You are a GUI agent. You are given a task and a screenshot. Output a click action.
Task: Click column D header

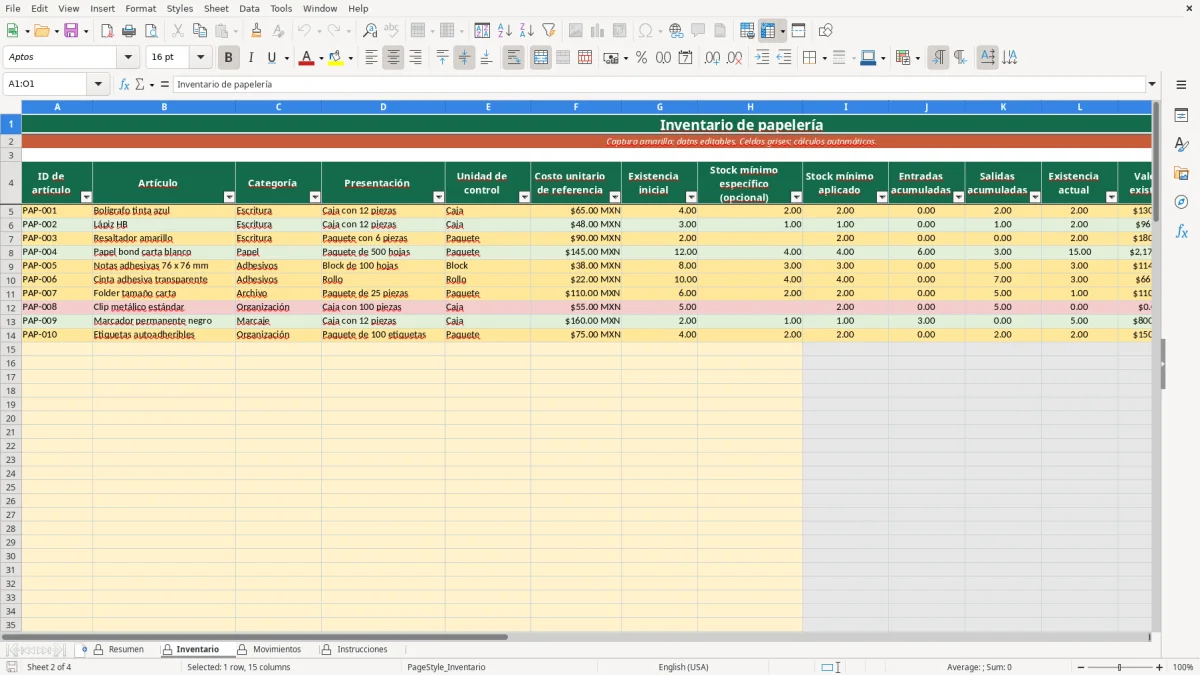(383, 106)
